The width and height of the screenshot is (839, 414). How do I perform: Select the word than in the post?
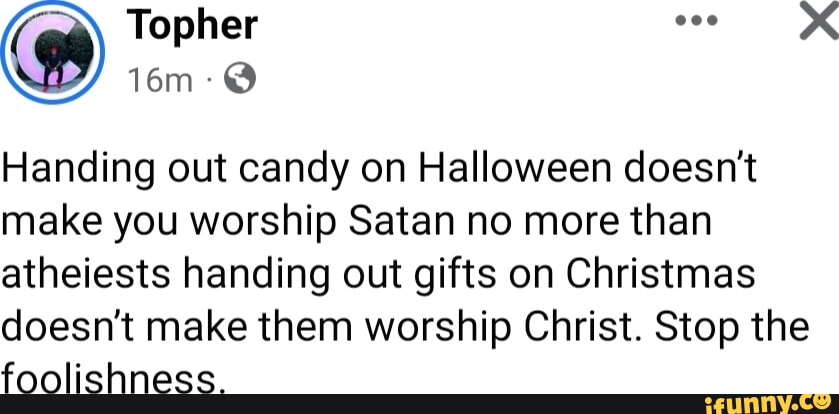pos(670,222)
